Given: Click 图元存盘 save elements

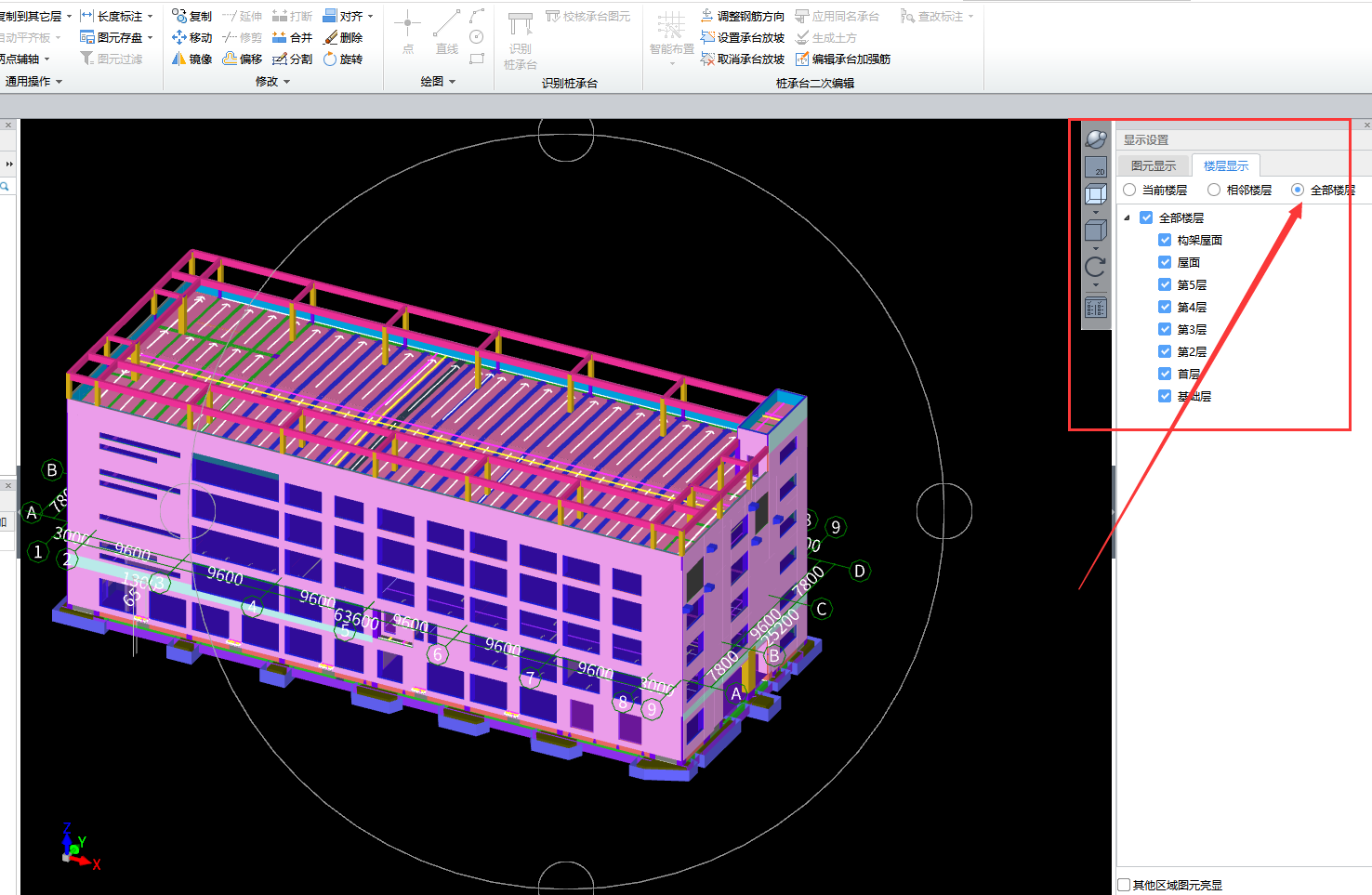Looking at the screenshot, I should pos(112,37).
